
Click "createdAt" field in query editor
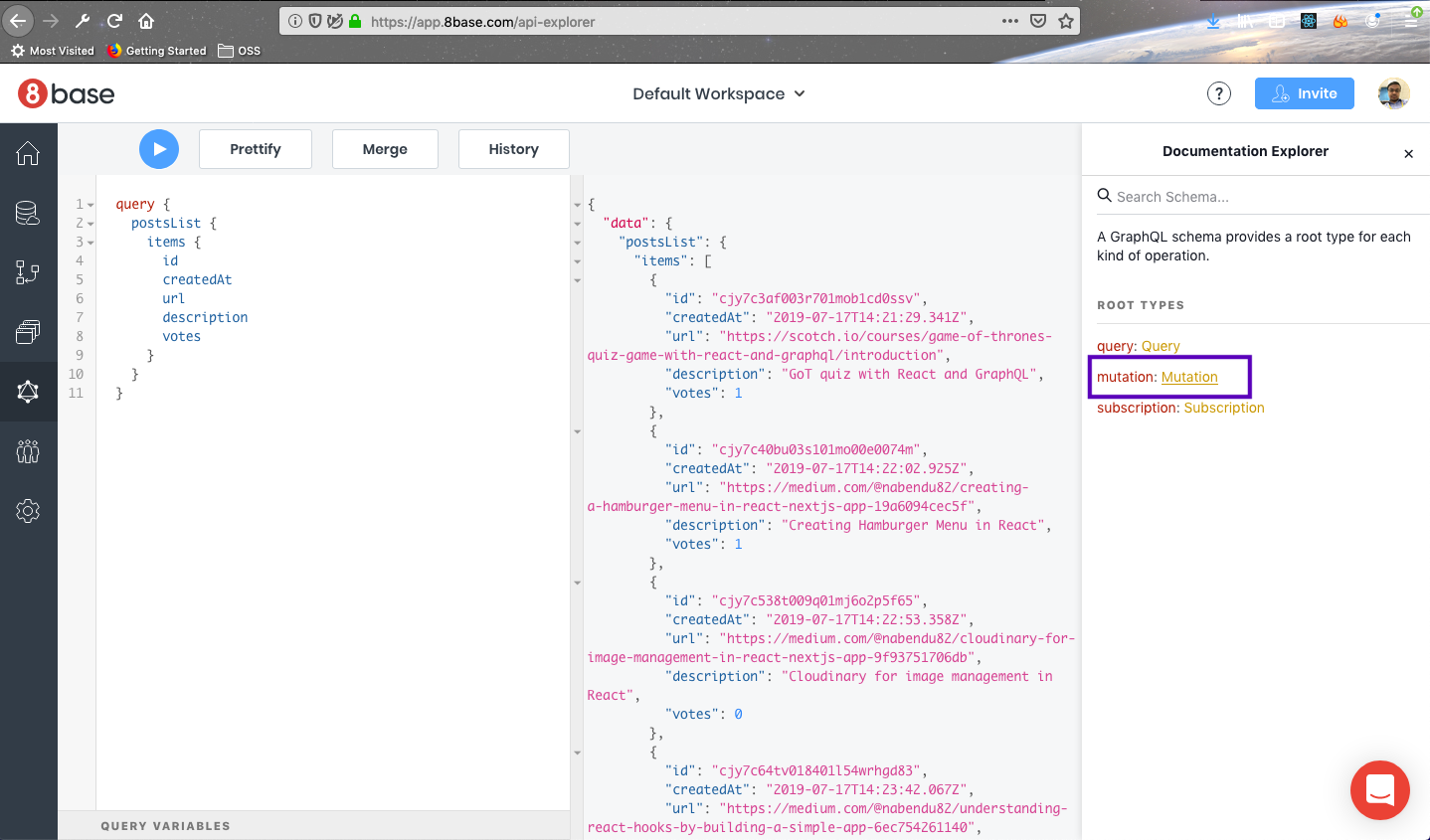click(197, 280)
